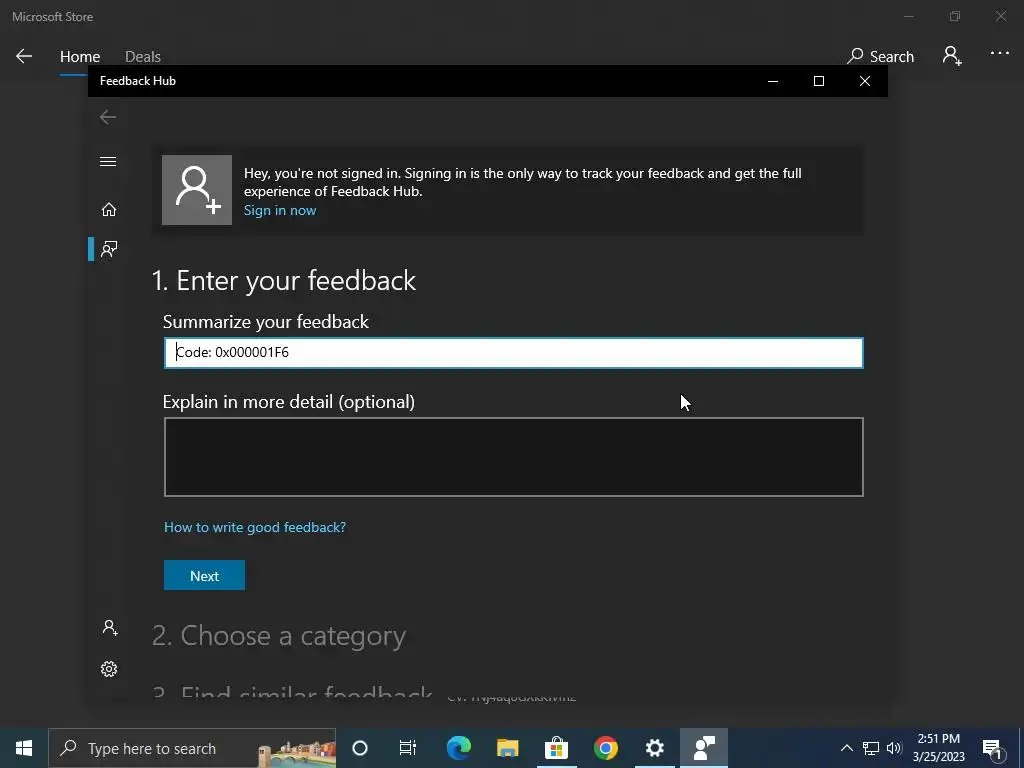Switch to Home tab in Microsoft Store
Screen dimensions: 1024x768
click(80, 57)
